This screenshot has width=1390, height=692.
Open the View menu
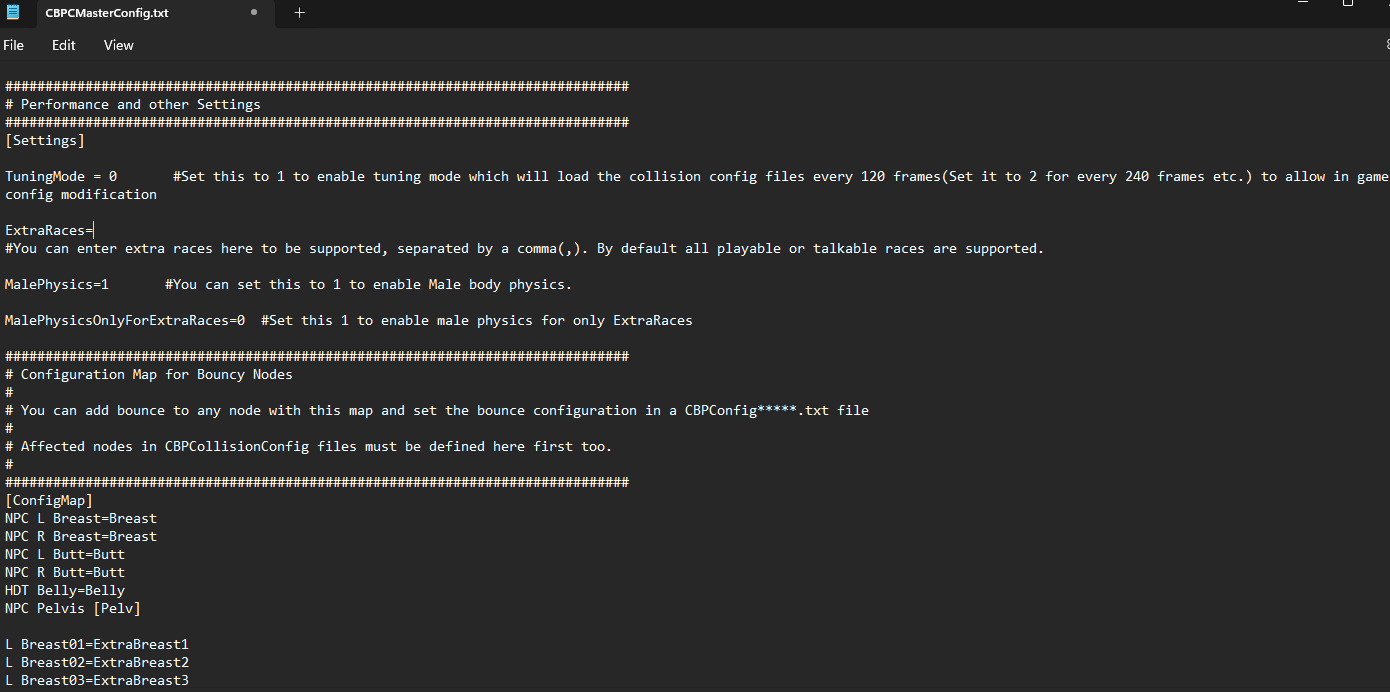coord(118,45)
